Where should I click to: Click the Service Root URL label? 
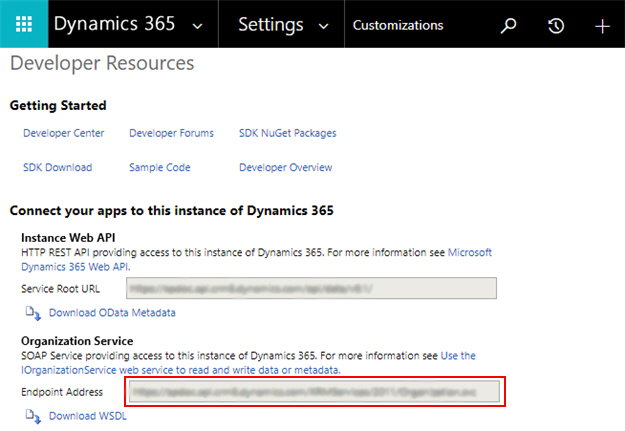[x=61, y=289]
